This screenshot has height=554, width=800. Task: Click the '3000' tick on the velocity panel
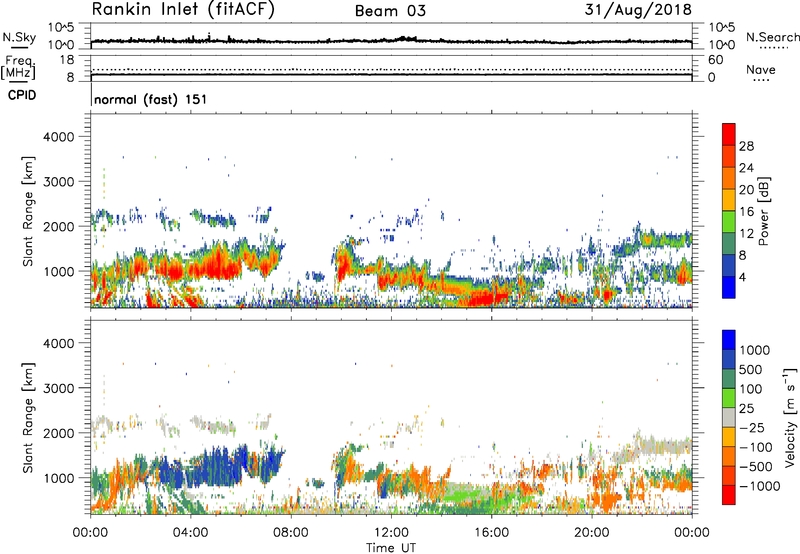[x=58, y=388]
